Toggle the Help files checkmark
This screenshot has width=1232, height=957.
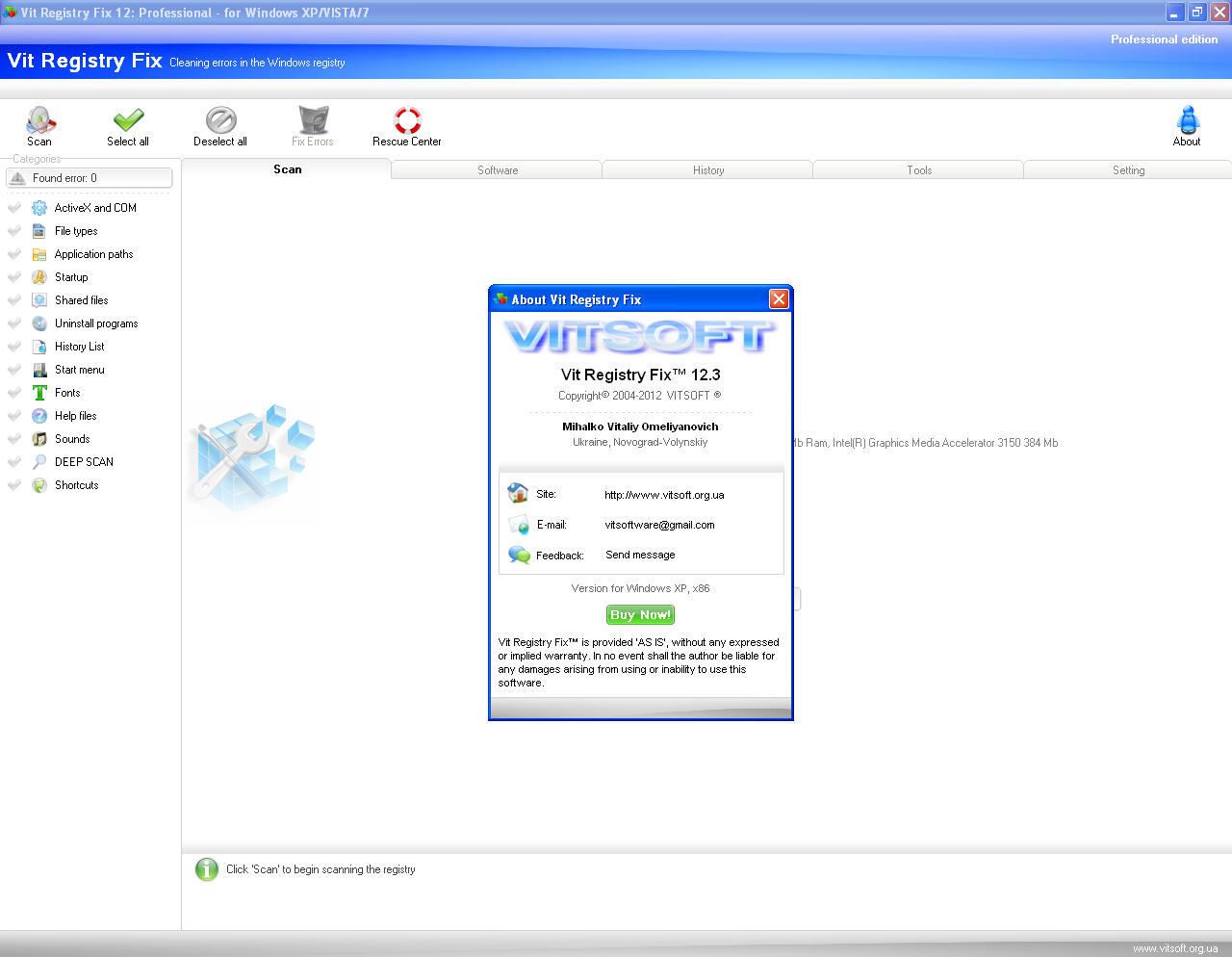pyautogui.click(x=14, y=416)
